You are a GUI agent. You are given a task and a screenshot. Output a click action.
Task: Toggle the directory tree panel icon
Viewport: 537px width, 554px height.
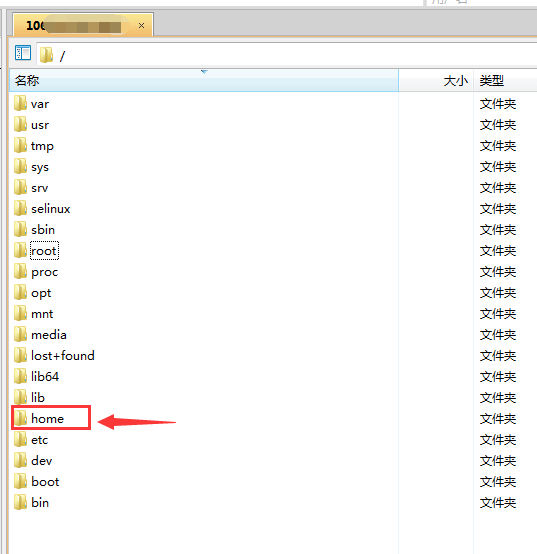pyautogui.click(x=23, y=53)
